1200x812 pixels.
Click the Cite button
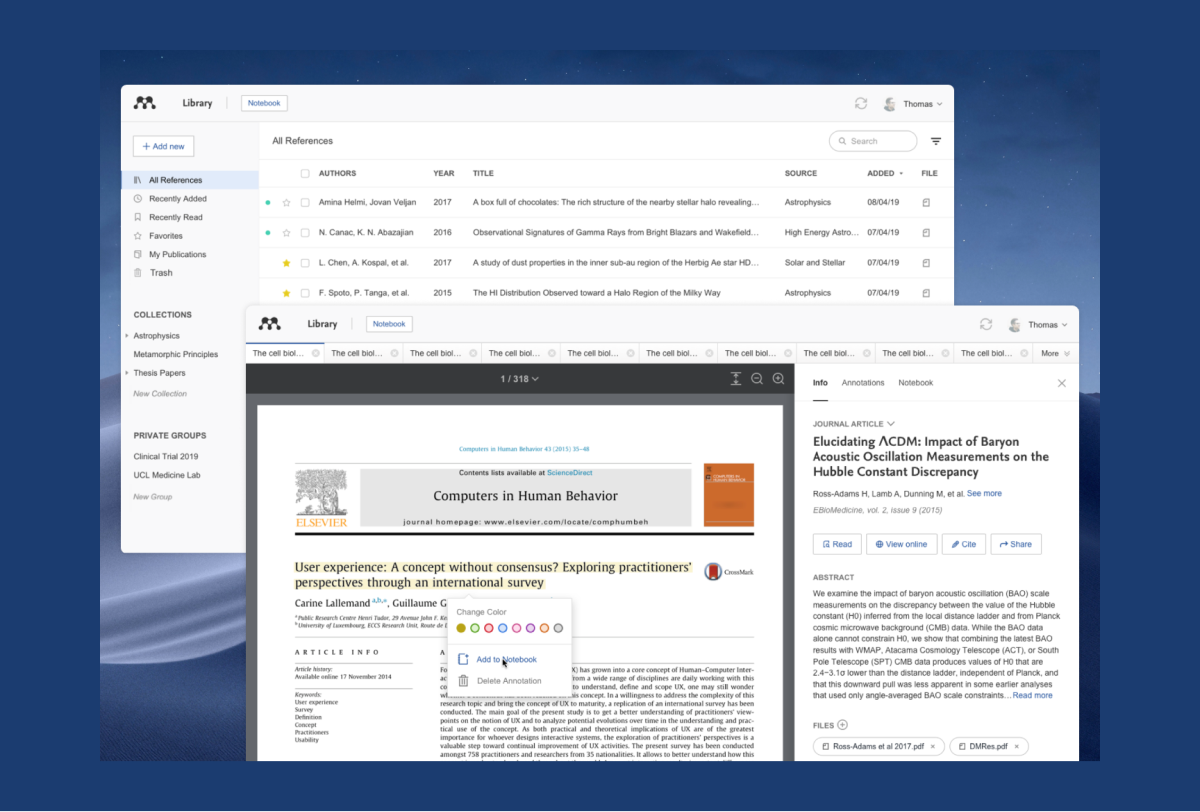pyautogui.click(x=962, y=544)
